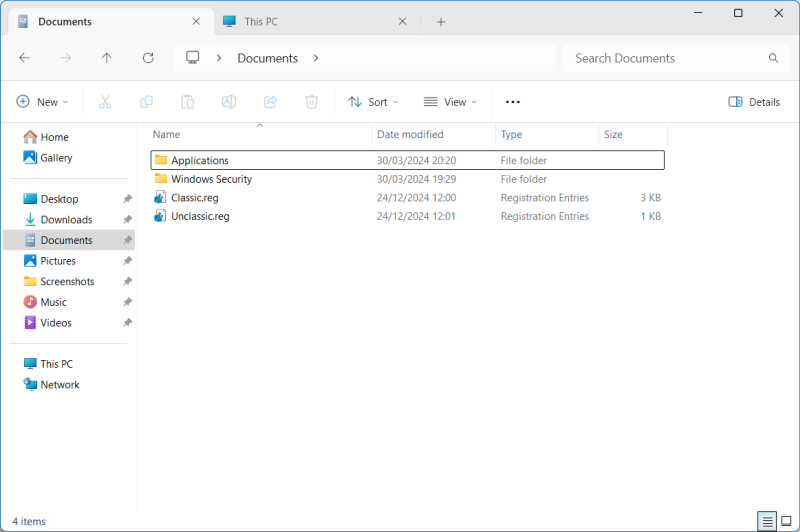800x532 pixels.
Task: Click the Copy icon in toolbar
Action: pyautogui.click(x=146, y=102)
